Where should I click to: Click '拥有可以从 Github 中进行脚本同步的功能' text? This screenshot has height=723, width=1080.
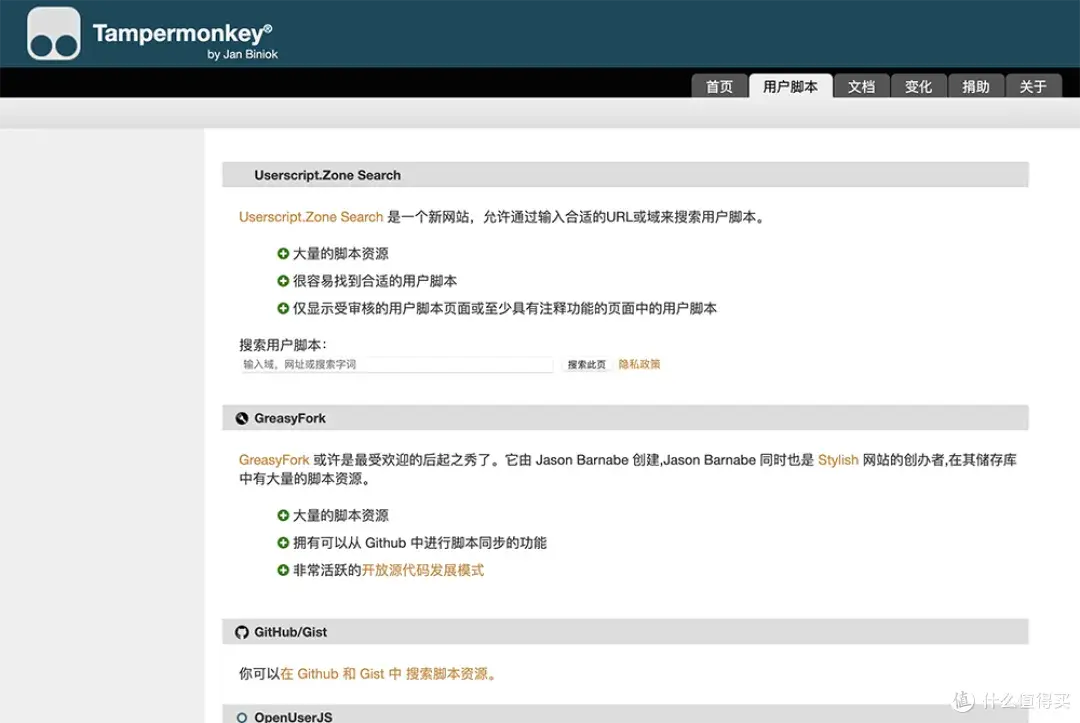tap(420, 543)
